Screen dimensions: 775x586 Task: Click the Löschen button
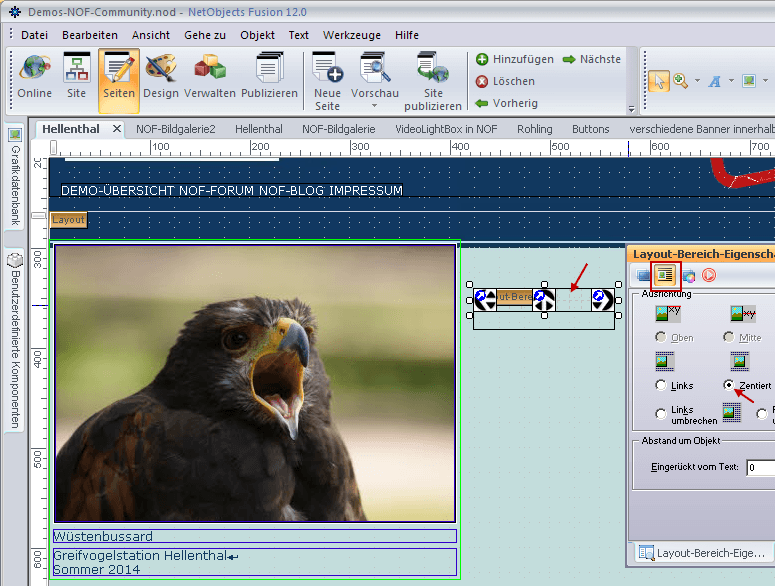505,81
